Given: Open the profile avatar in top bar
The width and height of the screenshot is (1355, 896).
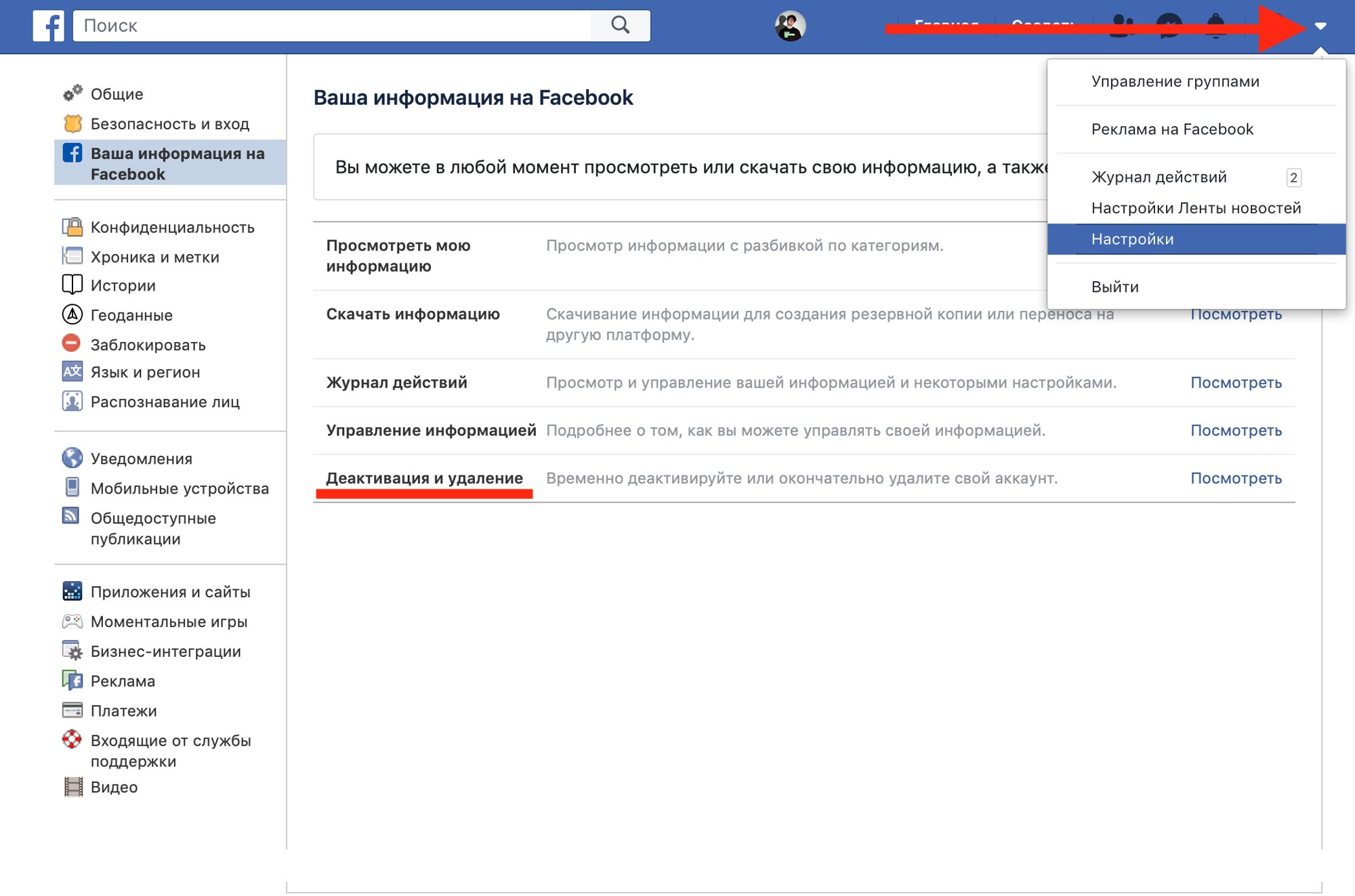Looking at the screenshot, I should click(790, 26).
